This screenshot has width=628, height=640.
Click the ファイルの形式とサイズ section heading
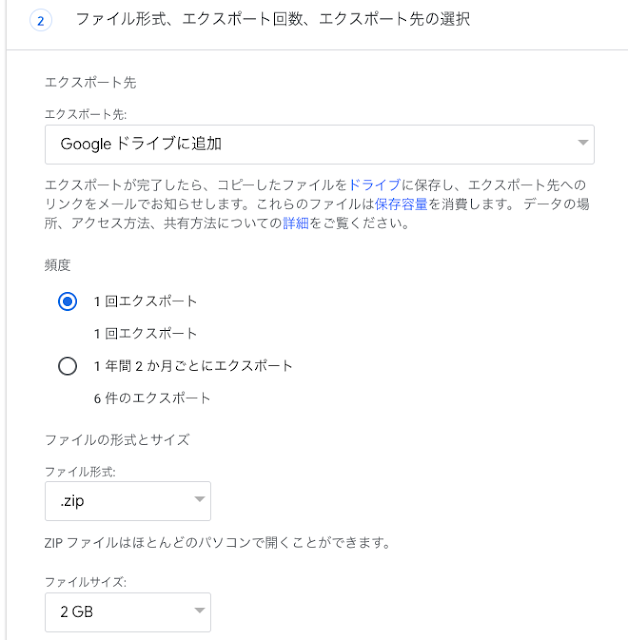(117, 439)
